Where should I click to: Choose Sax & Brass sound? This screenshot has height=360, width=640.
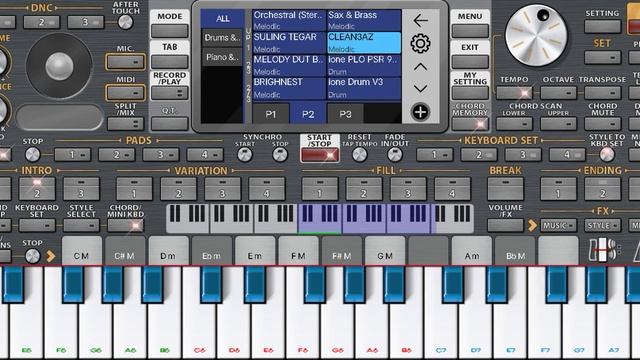pos(364,20)
